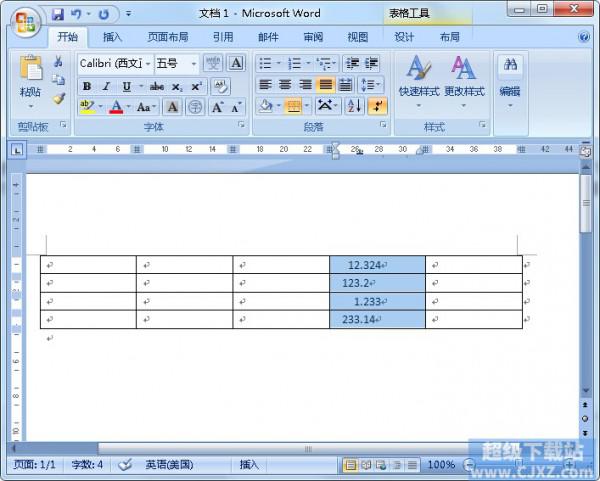Open Word help

(x=584, y=37)
